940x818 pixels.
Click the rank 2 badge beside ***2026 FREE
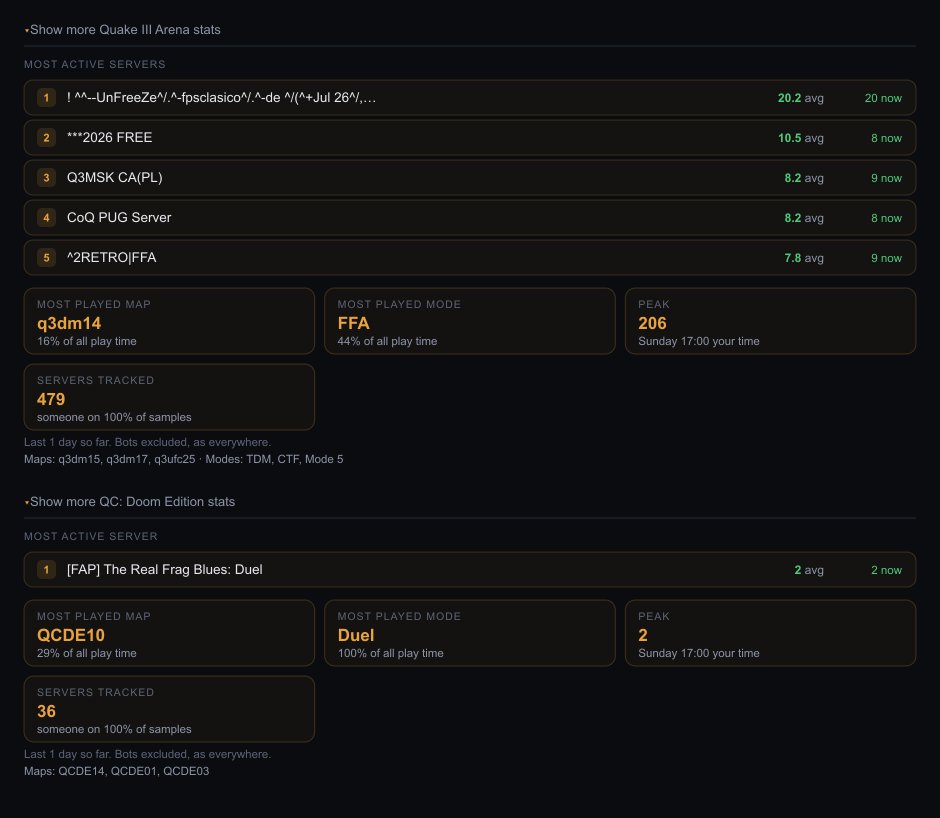[46, 138]
